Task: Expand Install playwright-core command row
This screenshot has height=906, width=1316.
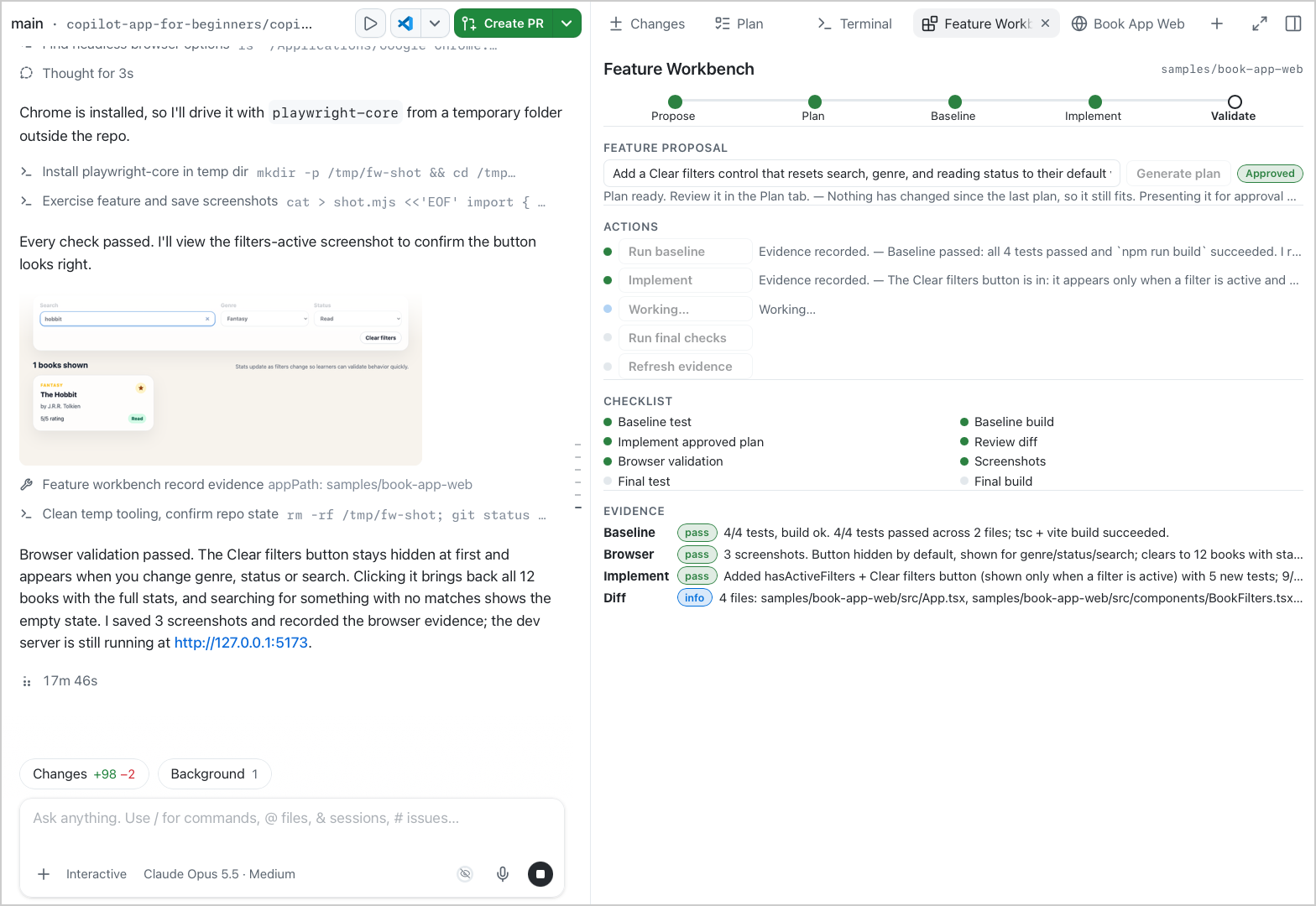Action: 268,172
